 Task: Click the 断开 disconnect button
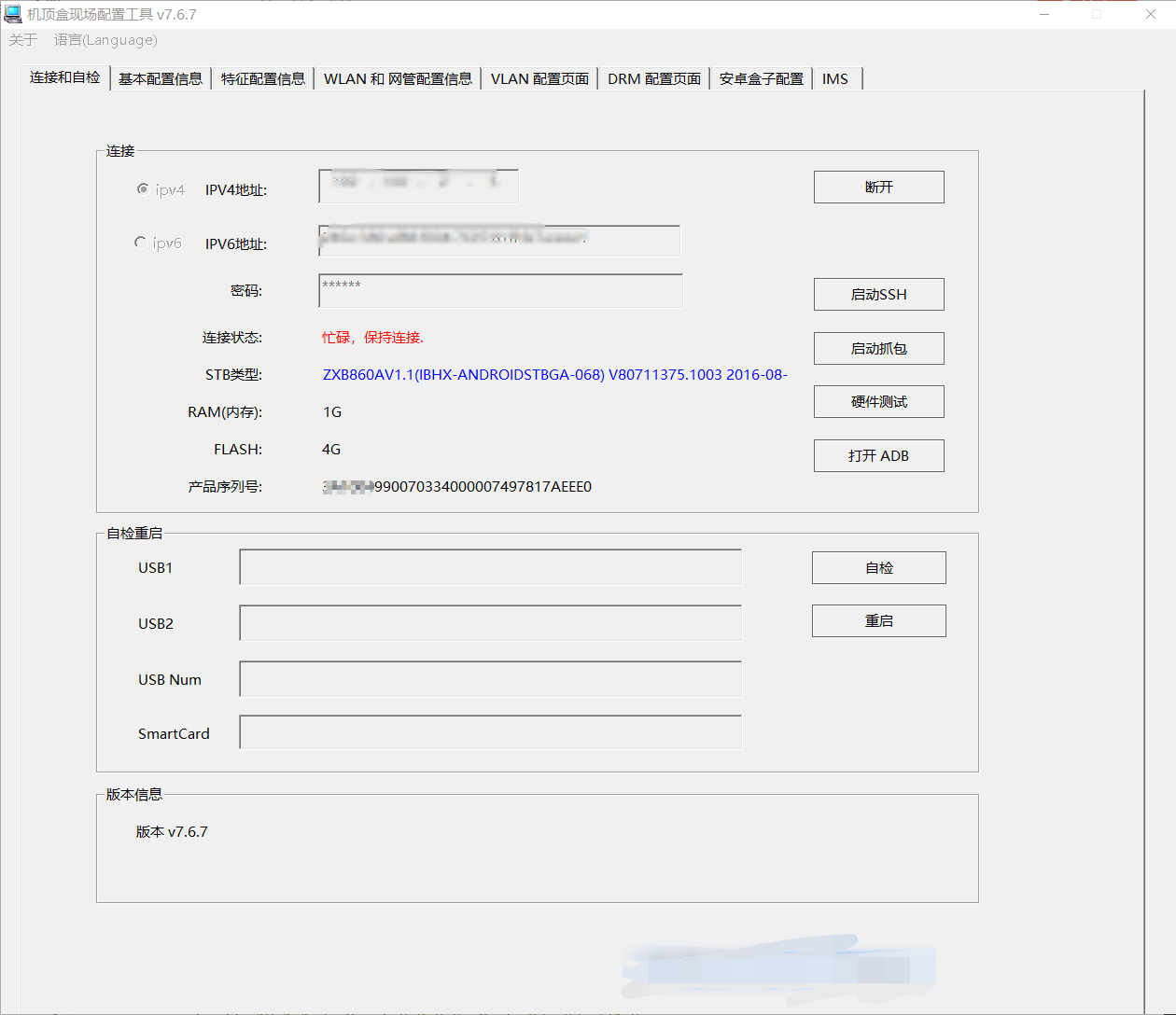click(x=878, y=187)
